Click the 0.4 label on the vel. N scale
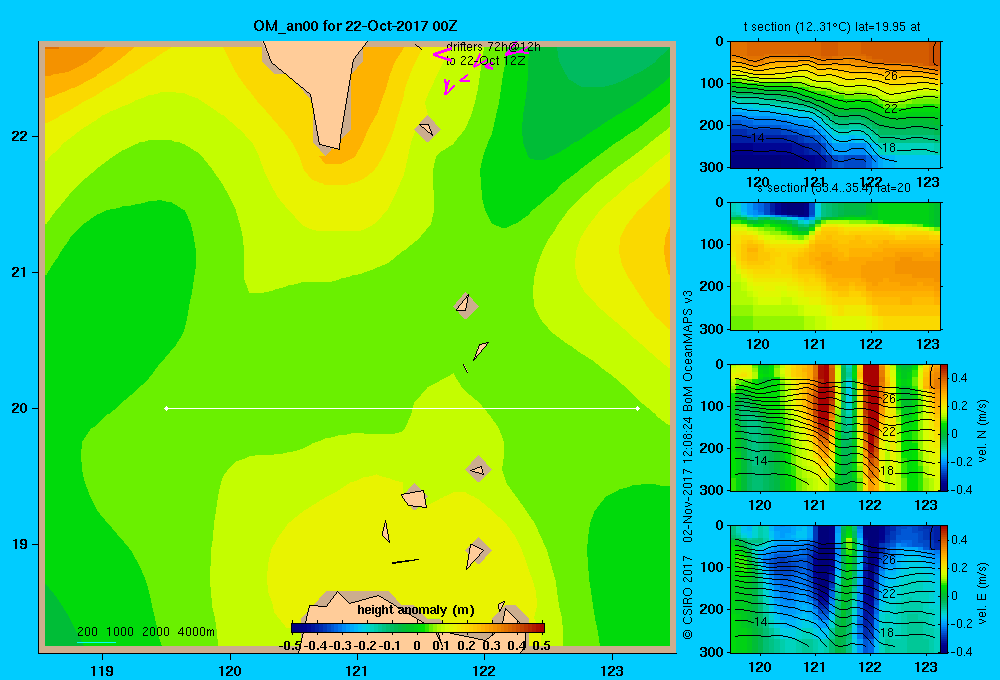1000x680 pixels. [960, 378]
